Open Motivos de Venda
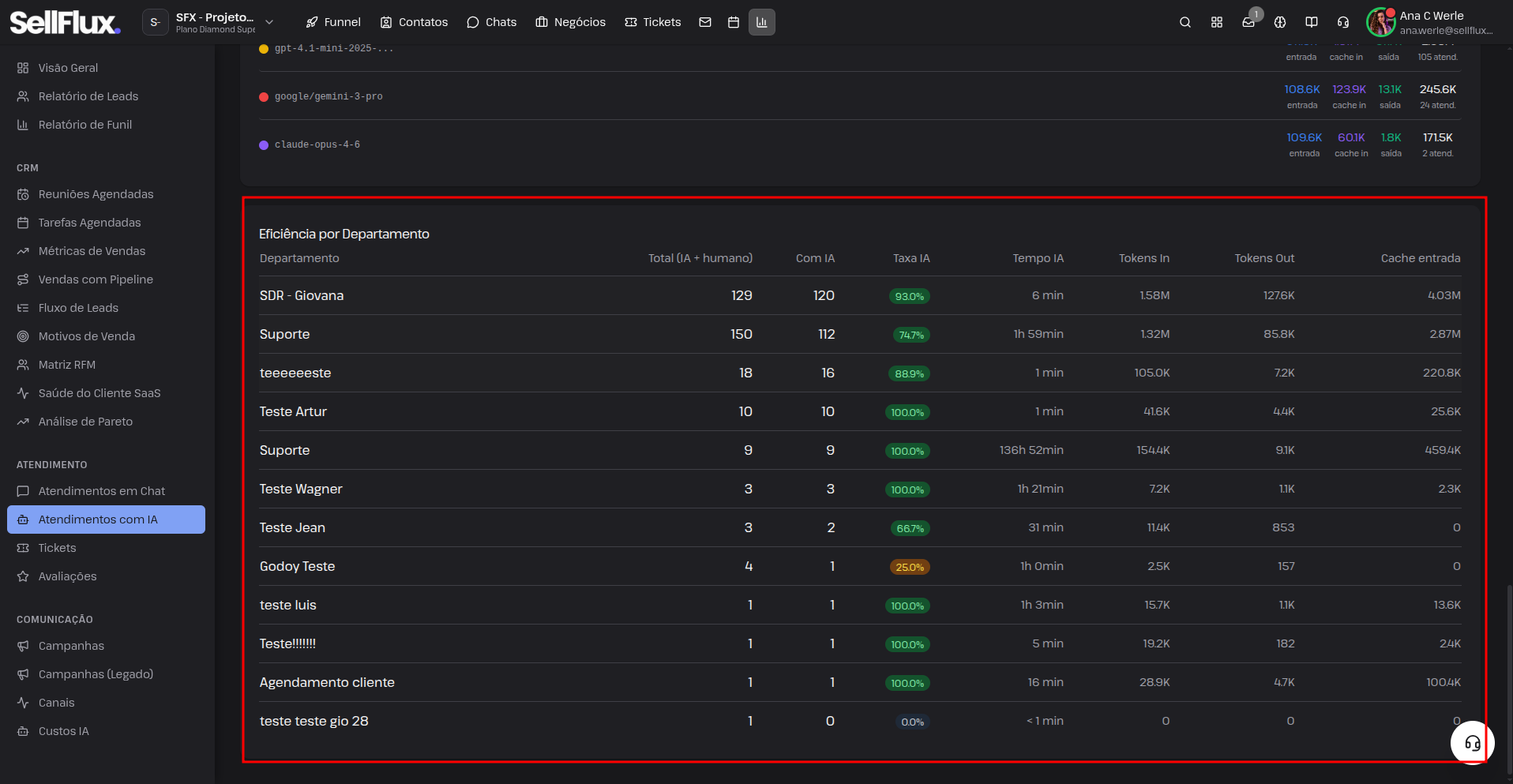This screenshot has height=784, width=1513. tap(107, 336)
